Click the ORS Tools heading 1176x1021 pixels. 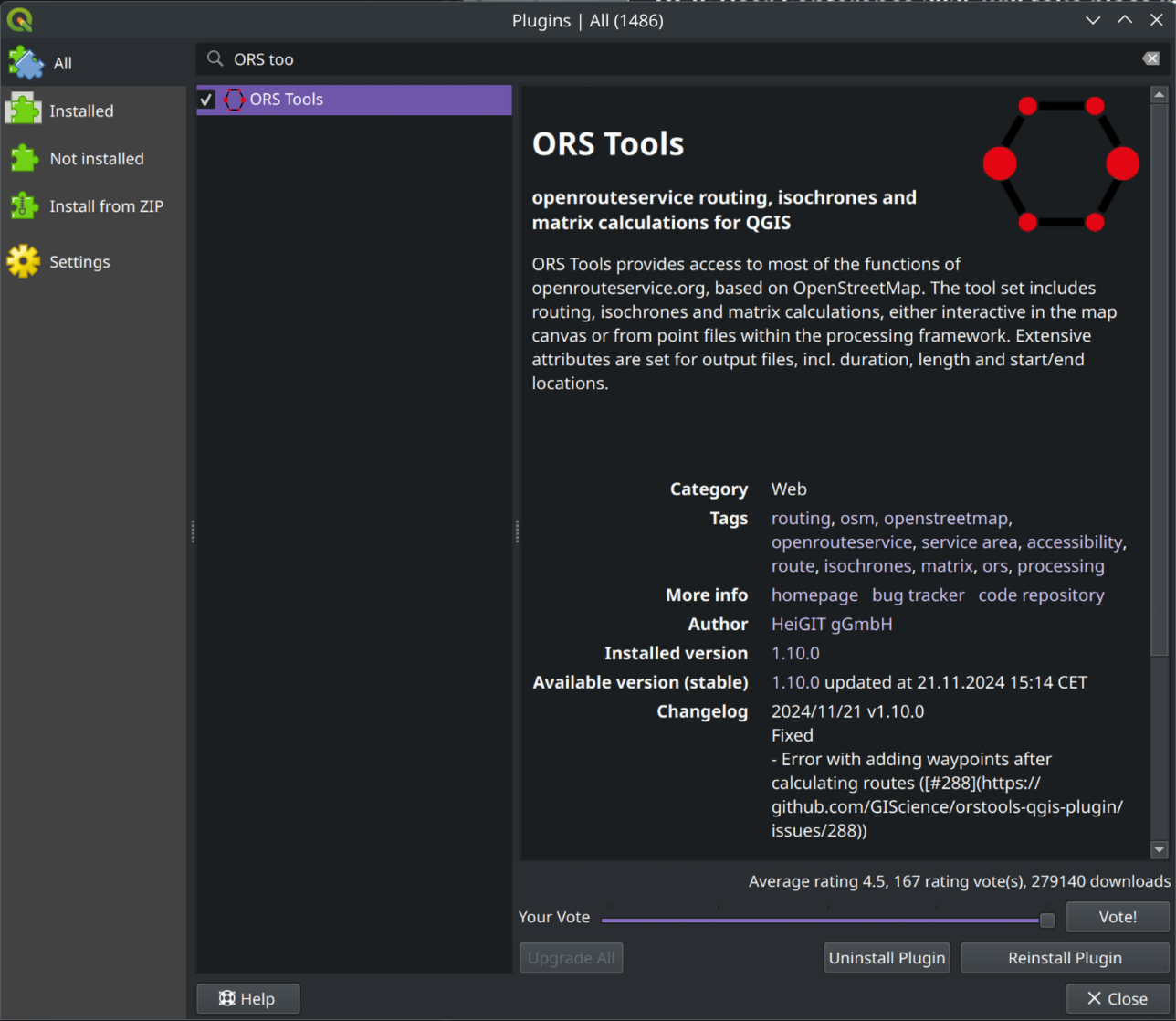[608, 144]
